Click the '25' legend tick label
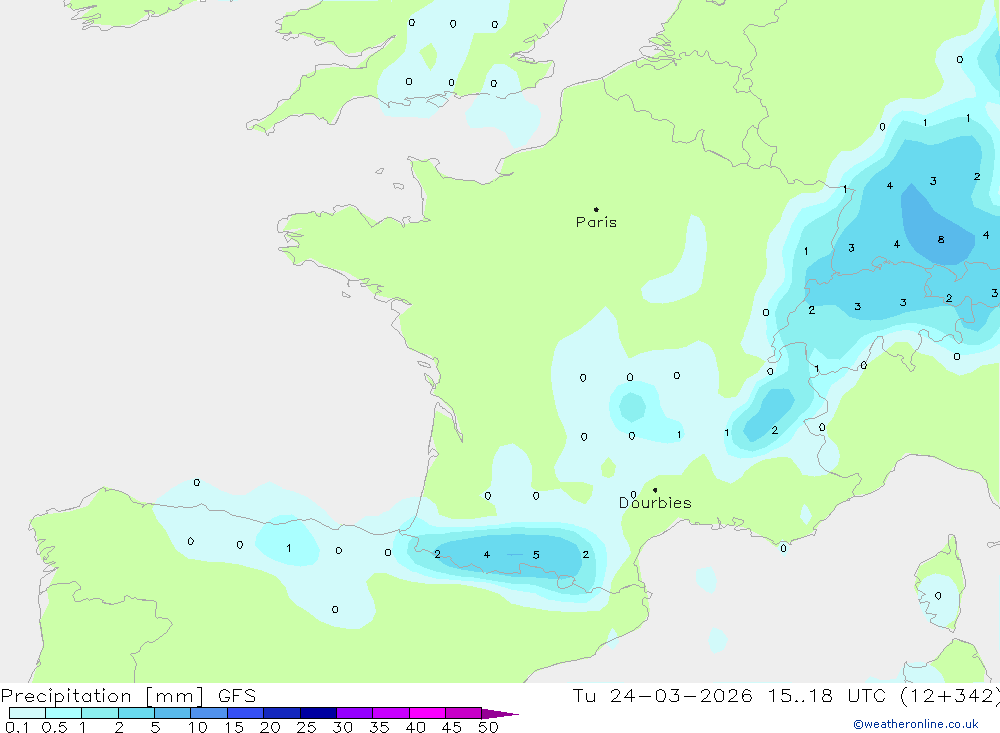Viewport: 1000px width, 733px height. (306, 727)
